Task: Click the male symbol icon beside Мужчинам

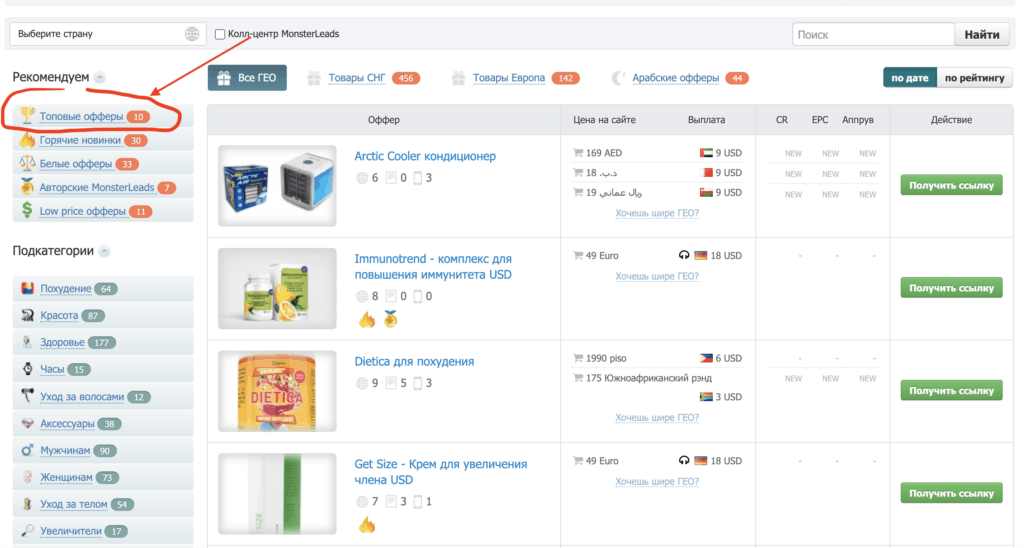Action: [x=27, y=450]
